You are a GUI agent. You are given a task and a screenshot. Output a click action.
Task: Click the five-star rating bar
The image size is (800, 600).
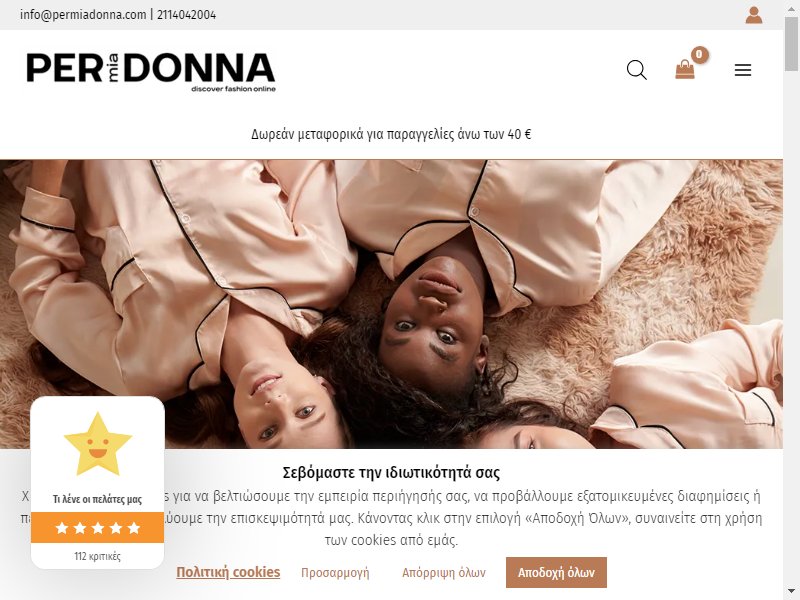pyautogui.click(x=97, y=528)
